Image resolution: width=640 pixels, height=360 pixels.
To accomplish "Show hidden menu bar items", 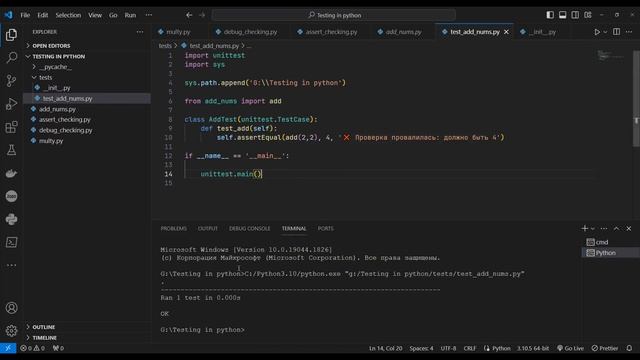I will click(x=149, y=15).
